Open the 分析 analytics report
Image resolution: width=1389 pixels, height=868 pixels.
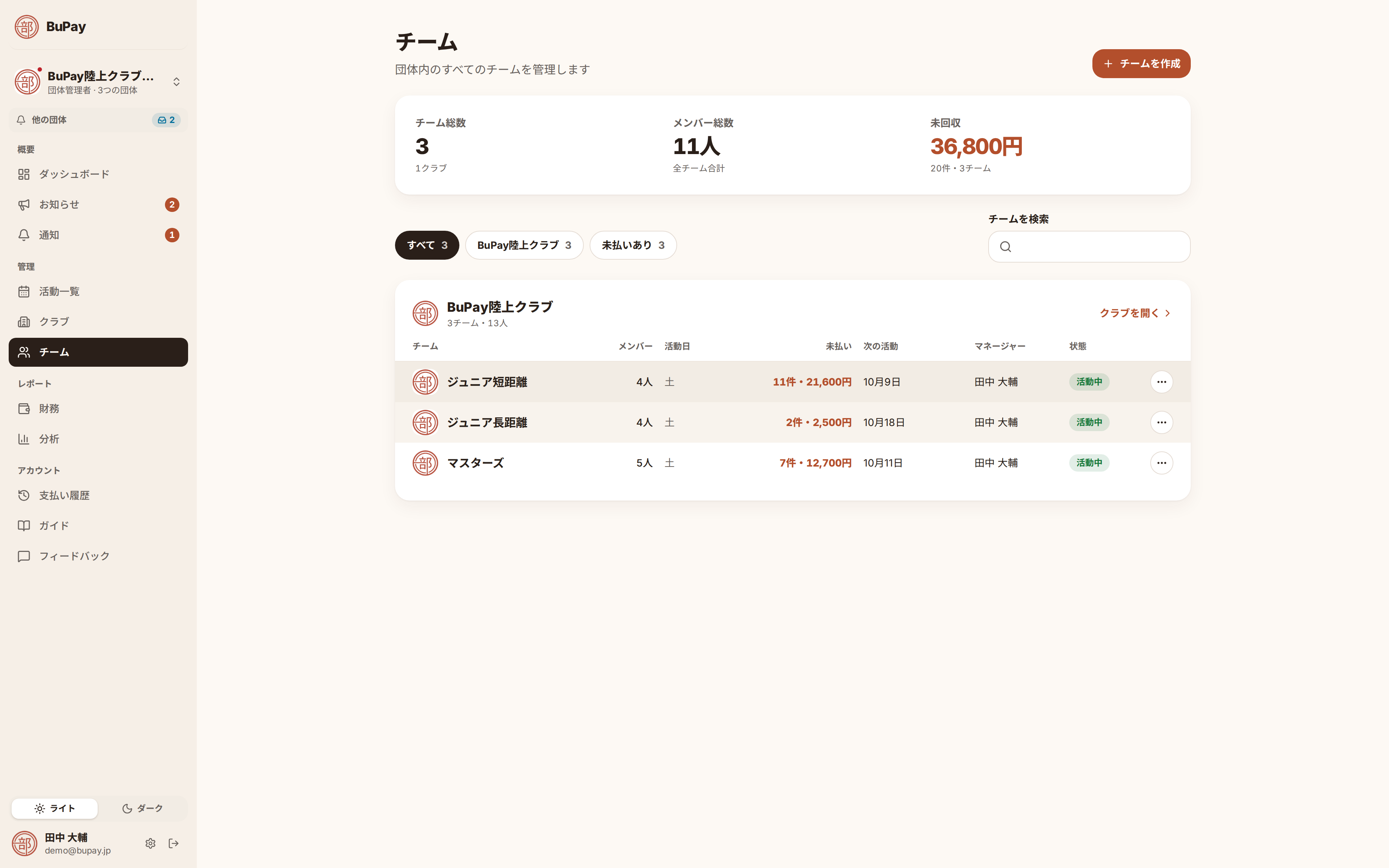pyautogui.click(x=98, y=439)
